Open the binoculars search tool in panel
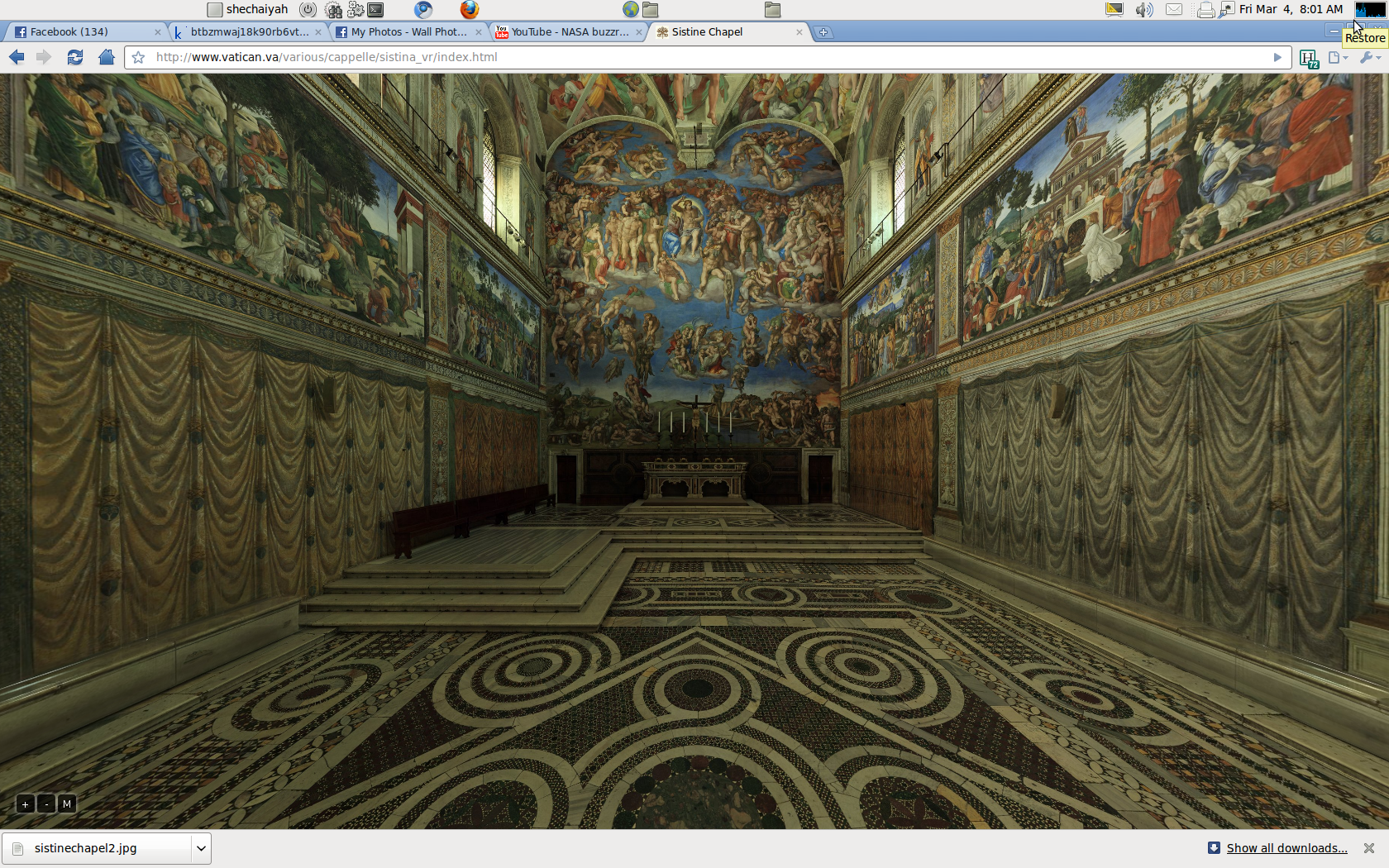Screen dimensions: 1389x868 (x=333, y=10)
